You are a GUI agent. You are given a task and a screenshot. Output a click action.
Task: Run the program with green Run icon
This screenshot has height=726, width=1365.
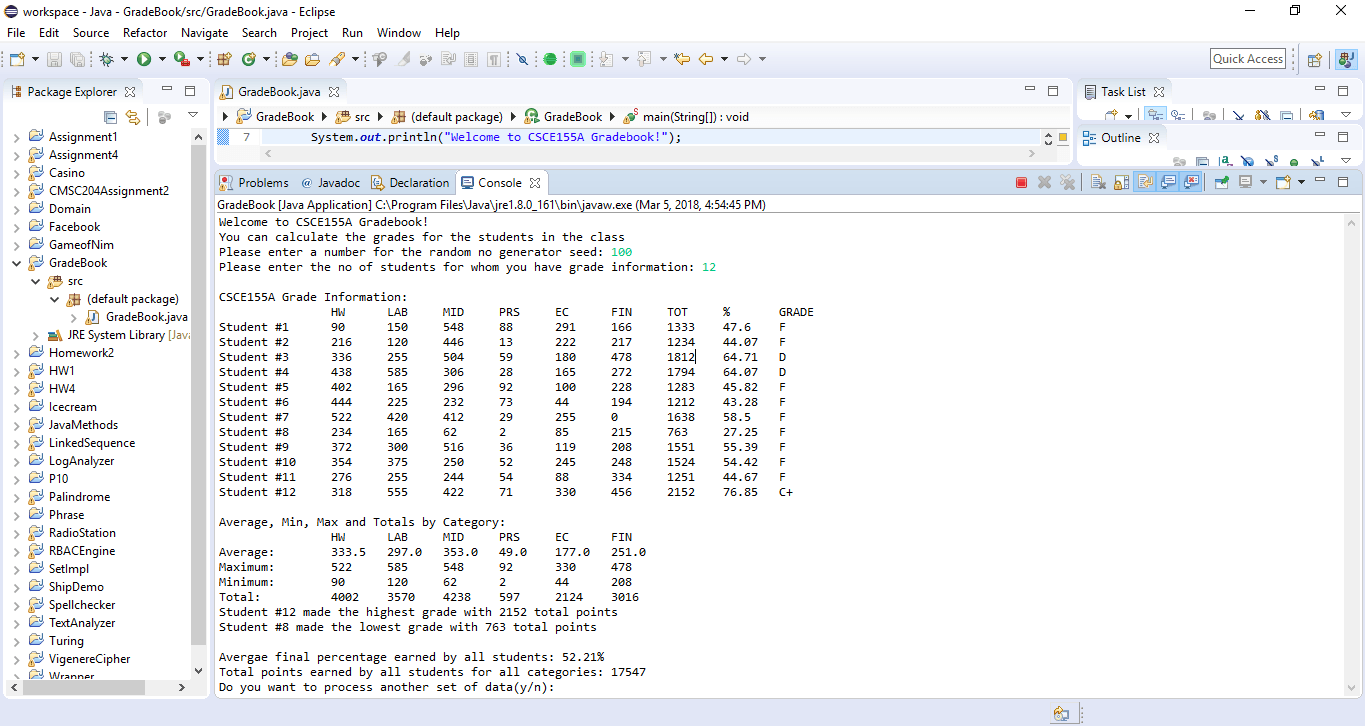point(143,59)
